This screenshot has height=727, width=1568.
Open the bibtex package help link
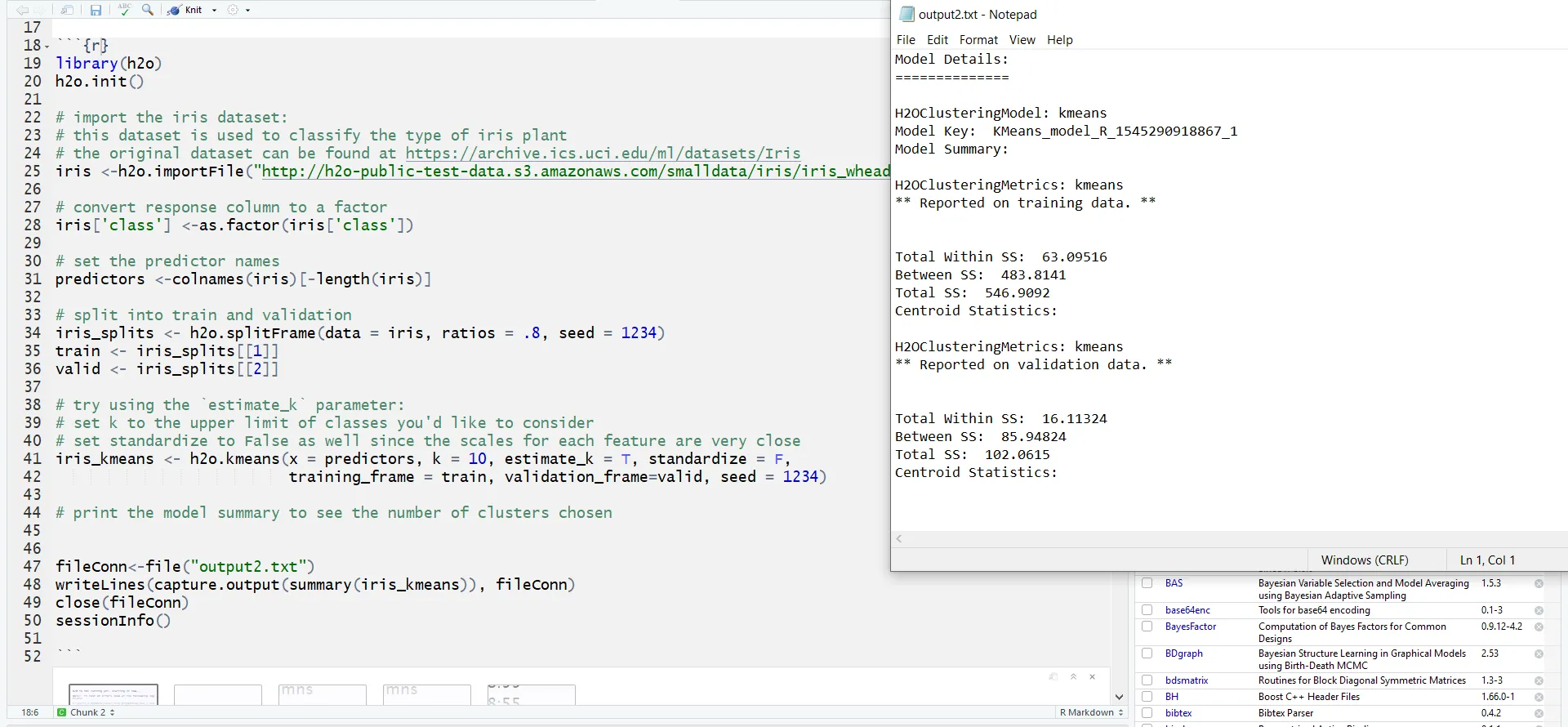tap(1178, 713)
